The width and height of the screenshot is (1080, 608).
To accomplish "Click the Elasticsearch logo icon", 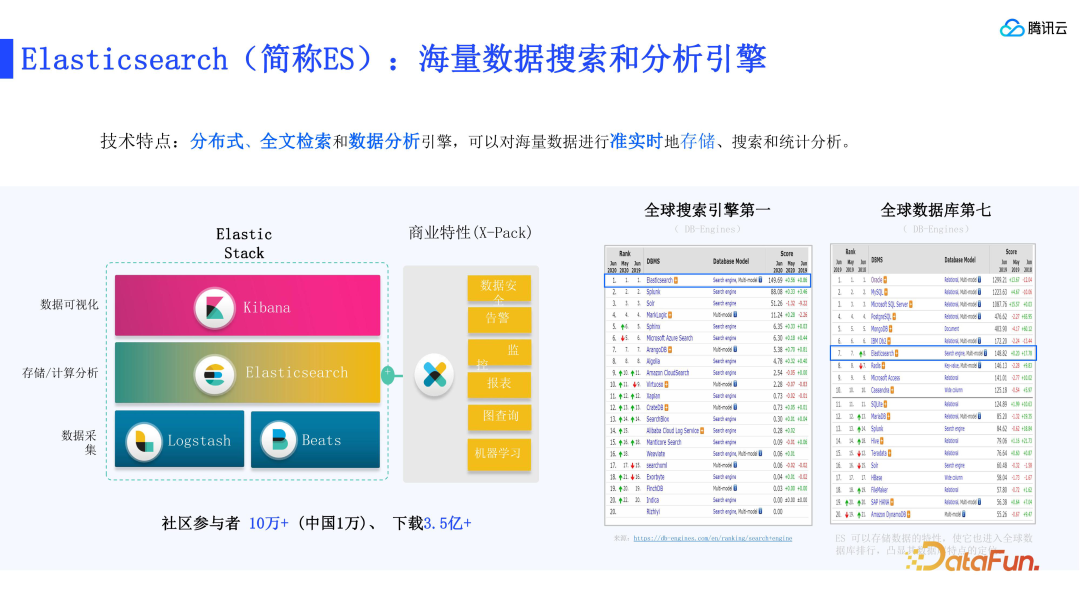I will [213, 373].
